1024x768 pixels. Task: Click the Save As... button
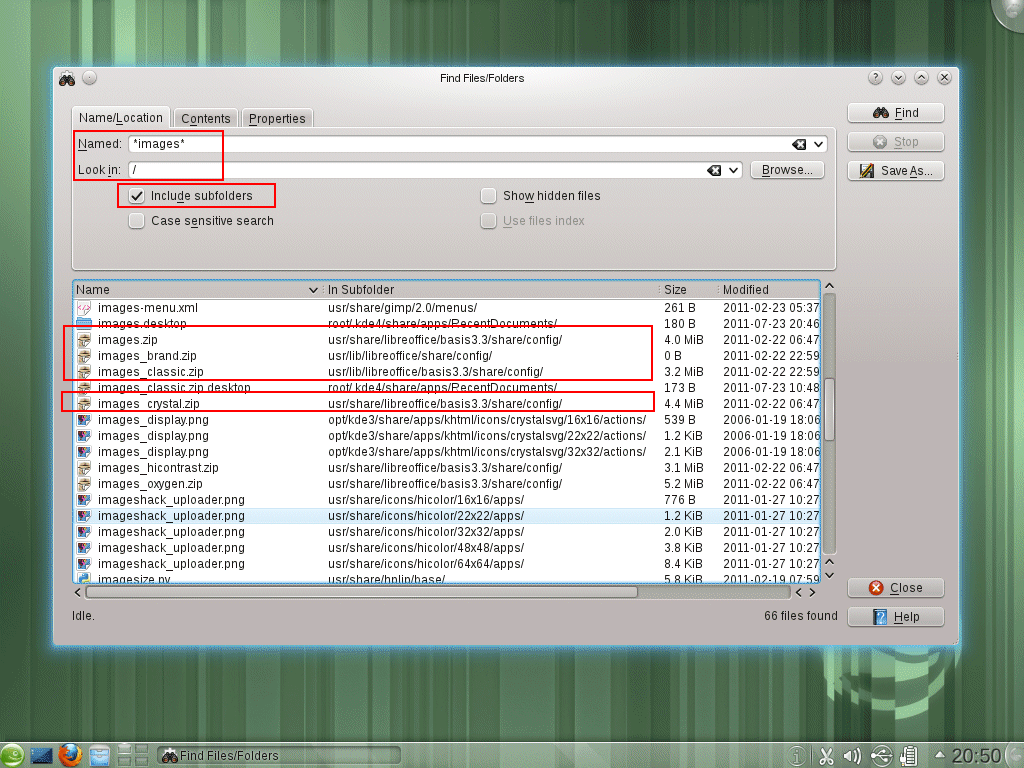point(896,170)
